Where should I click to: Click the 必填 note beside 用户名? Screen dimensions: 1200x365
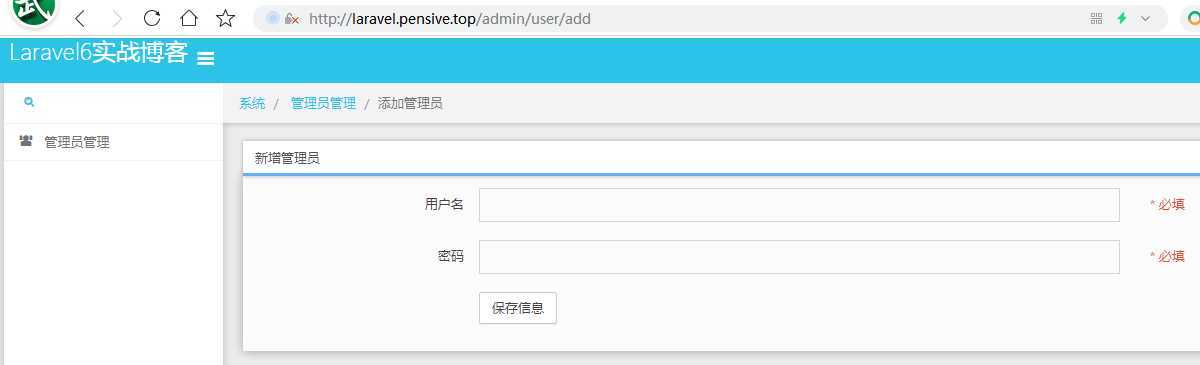click(1167, 204)
